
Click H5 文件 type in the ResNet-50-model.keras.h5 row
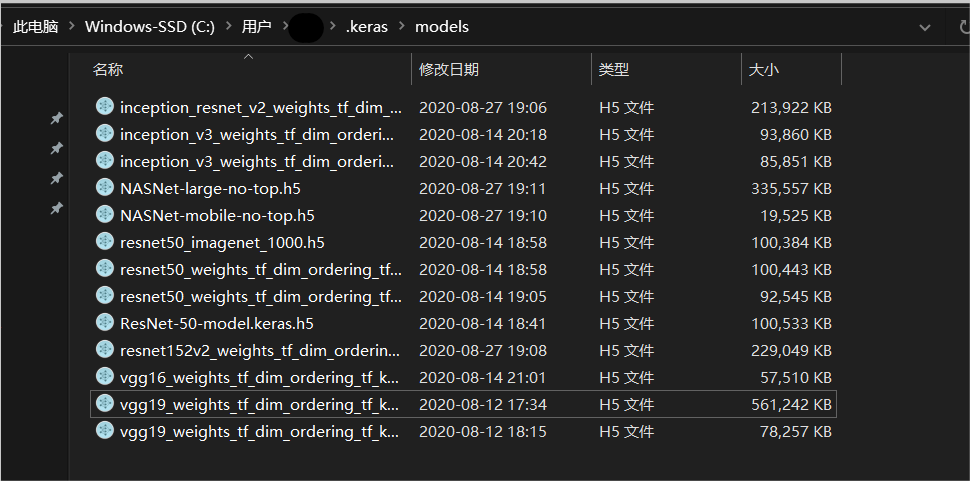(x=627, y=323)
